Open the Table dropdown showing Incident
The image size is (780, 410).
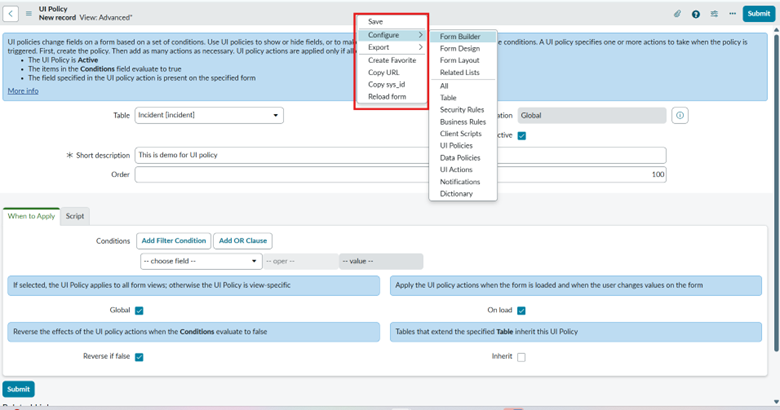pyautogui.click(x=209, y=115)
